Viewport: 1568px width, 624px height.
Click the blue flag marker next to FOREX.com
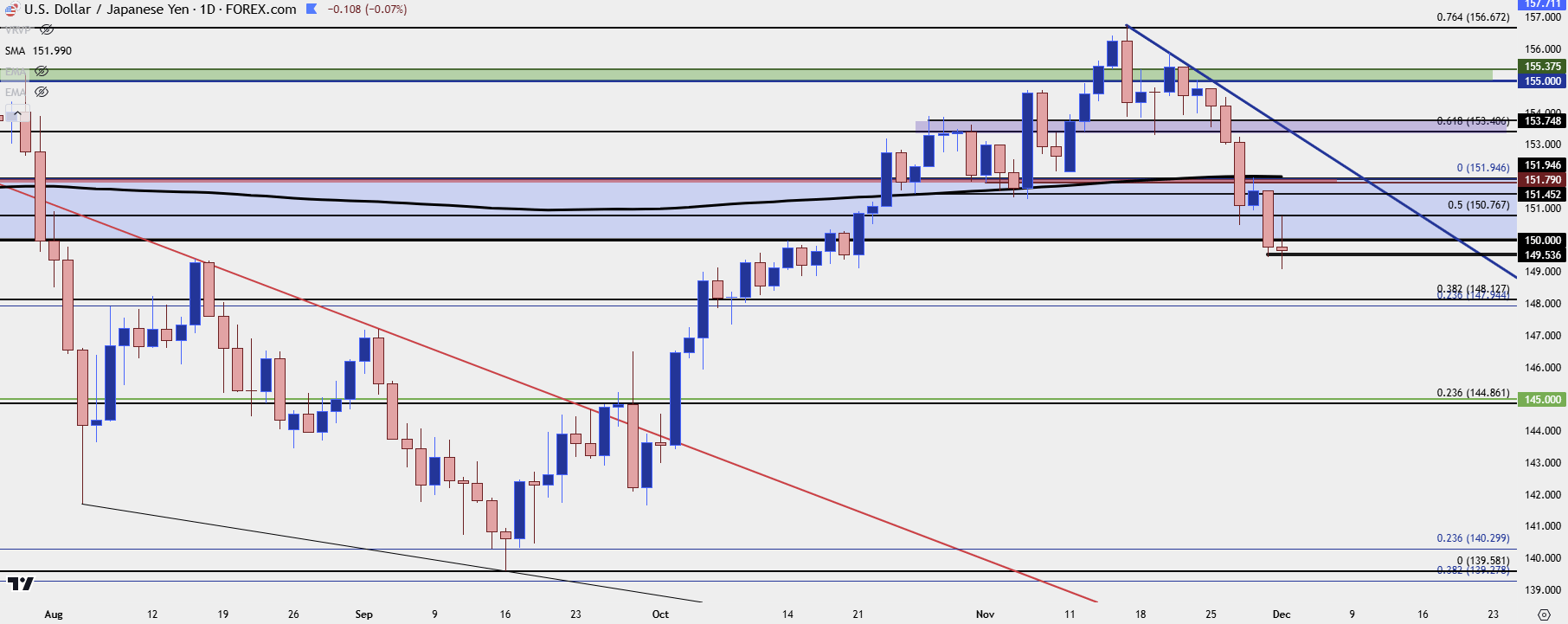tap(312, 9)
